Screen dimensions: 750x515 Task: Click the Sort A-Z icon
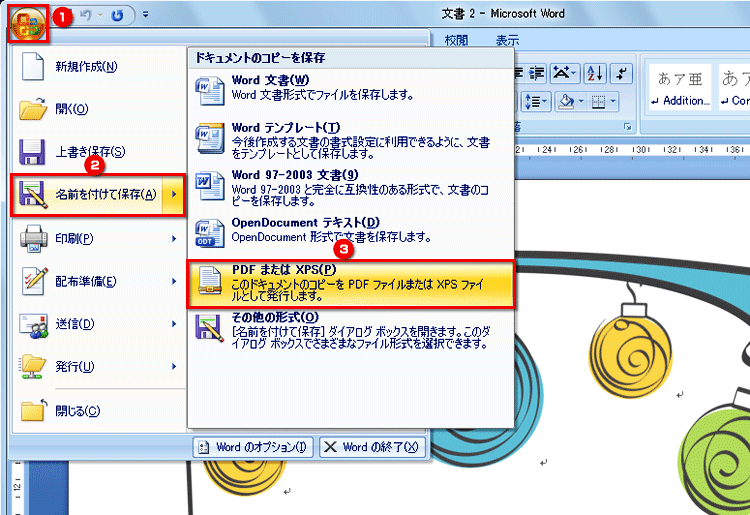(x=595, y=74)
